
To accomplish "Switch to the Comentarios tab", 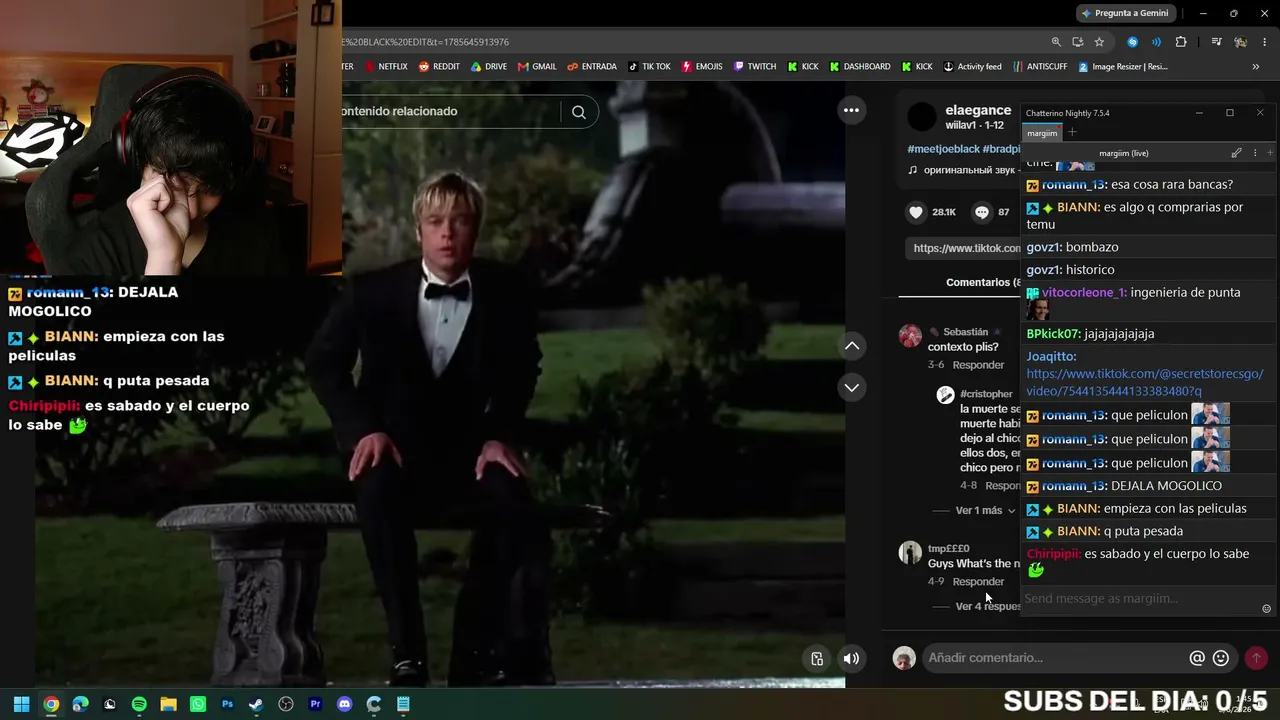I will point(983,283).
